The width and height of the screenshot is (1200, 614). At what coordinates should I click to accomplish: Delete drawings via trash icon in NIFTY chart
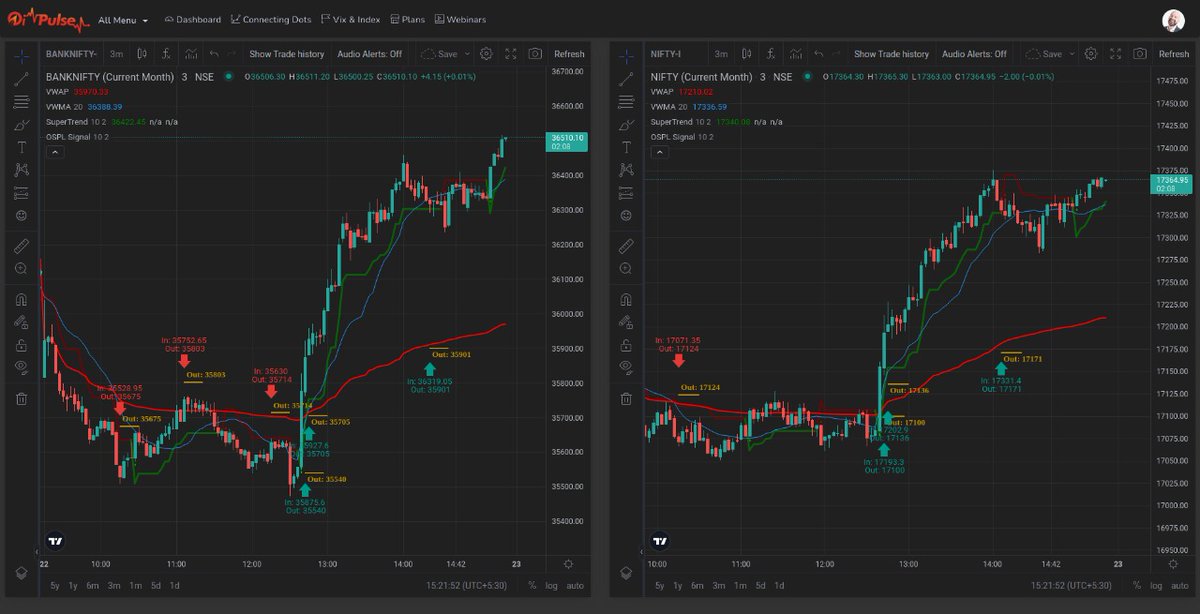coord(626,399)
